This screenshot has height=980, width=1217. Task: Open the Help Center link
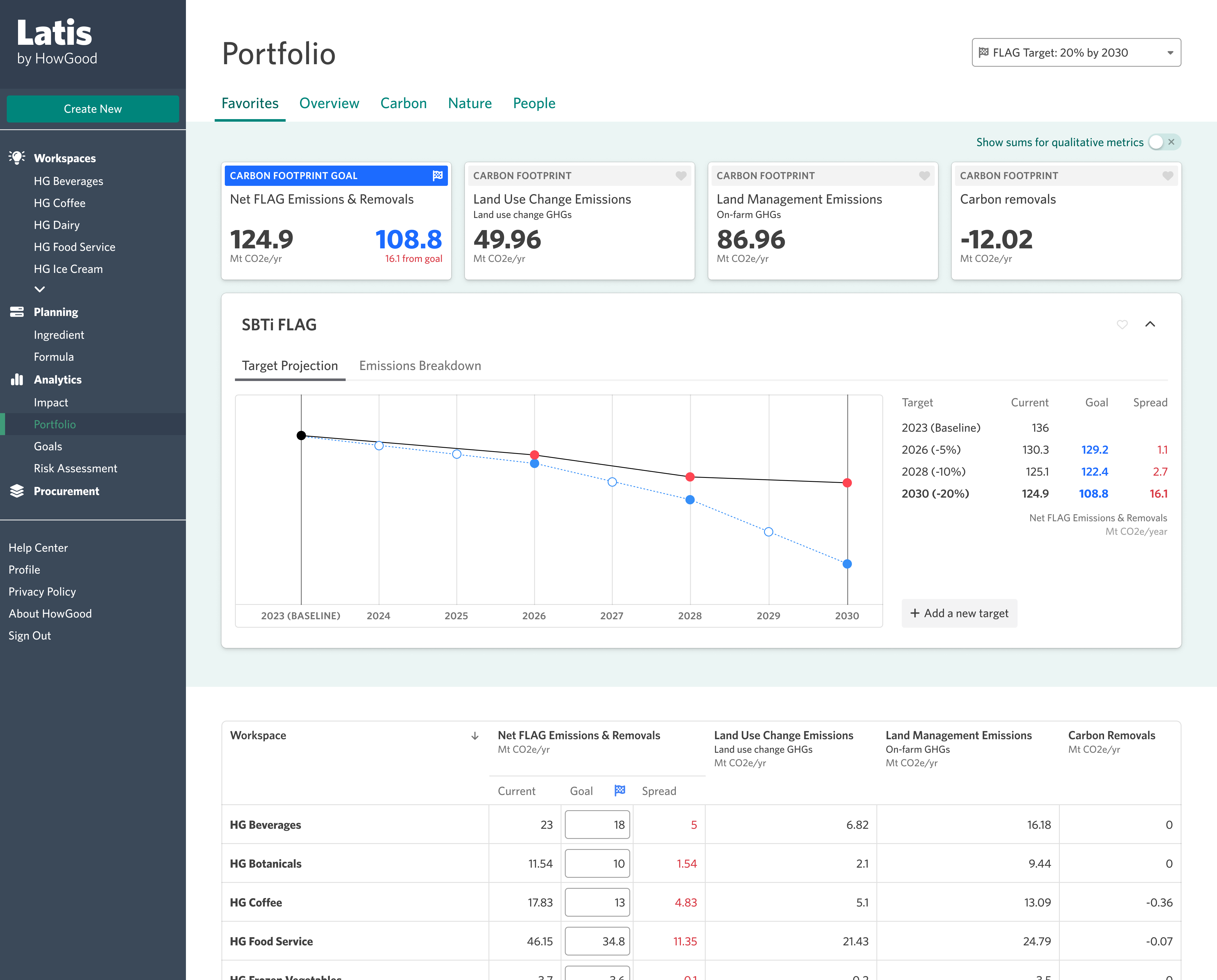(x=38, y=547)
